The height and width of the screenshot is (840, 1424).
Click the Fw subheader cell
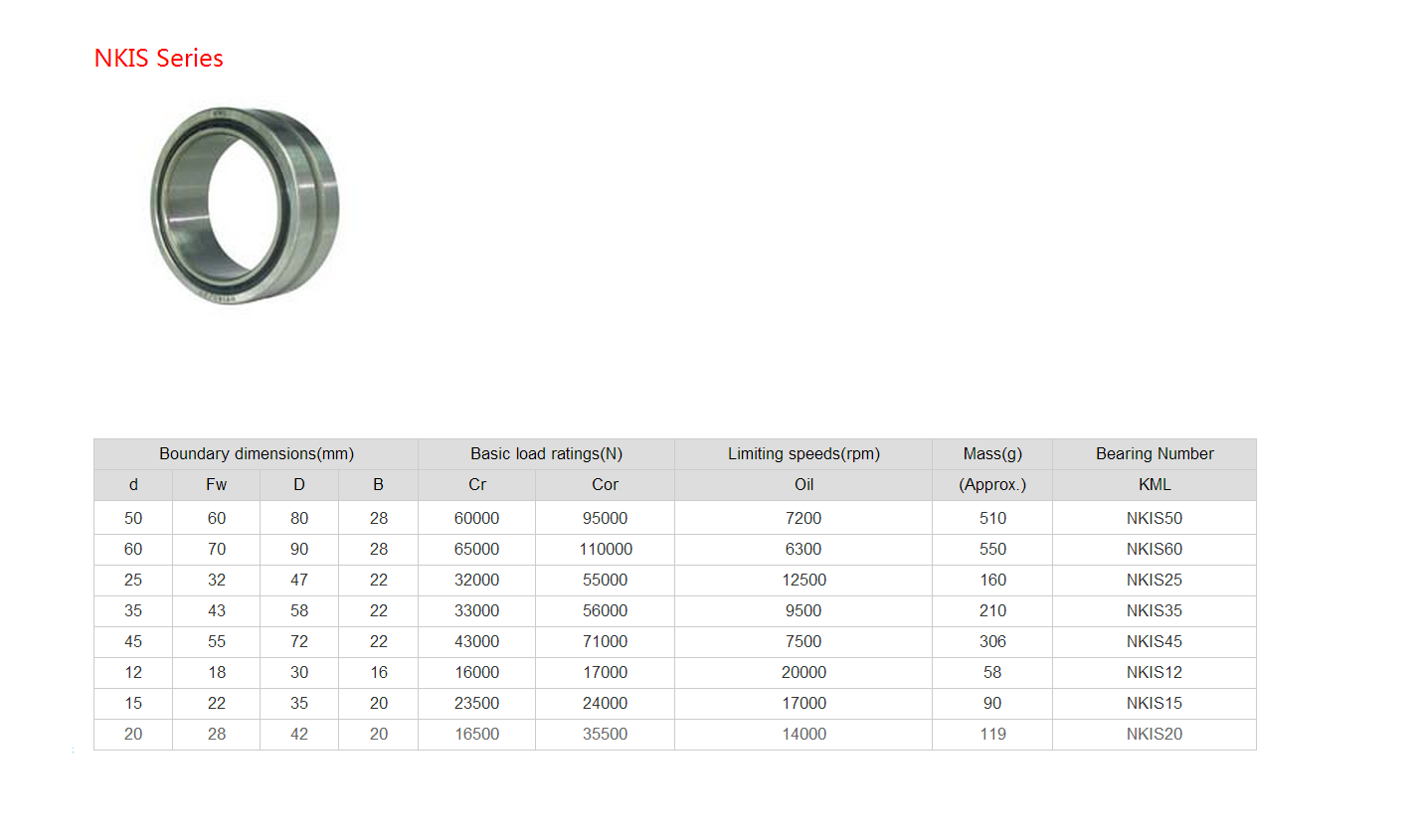click(217, 485)
